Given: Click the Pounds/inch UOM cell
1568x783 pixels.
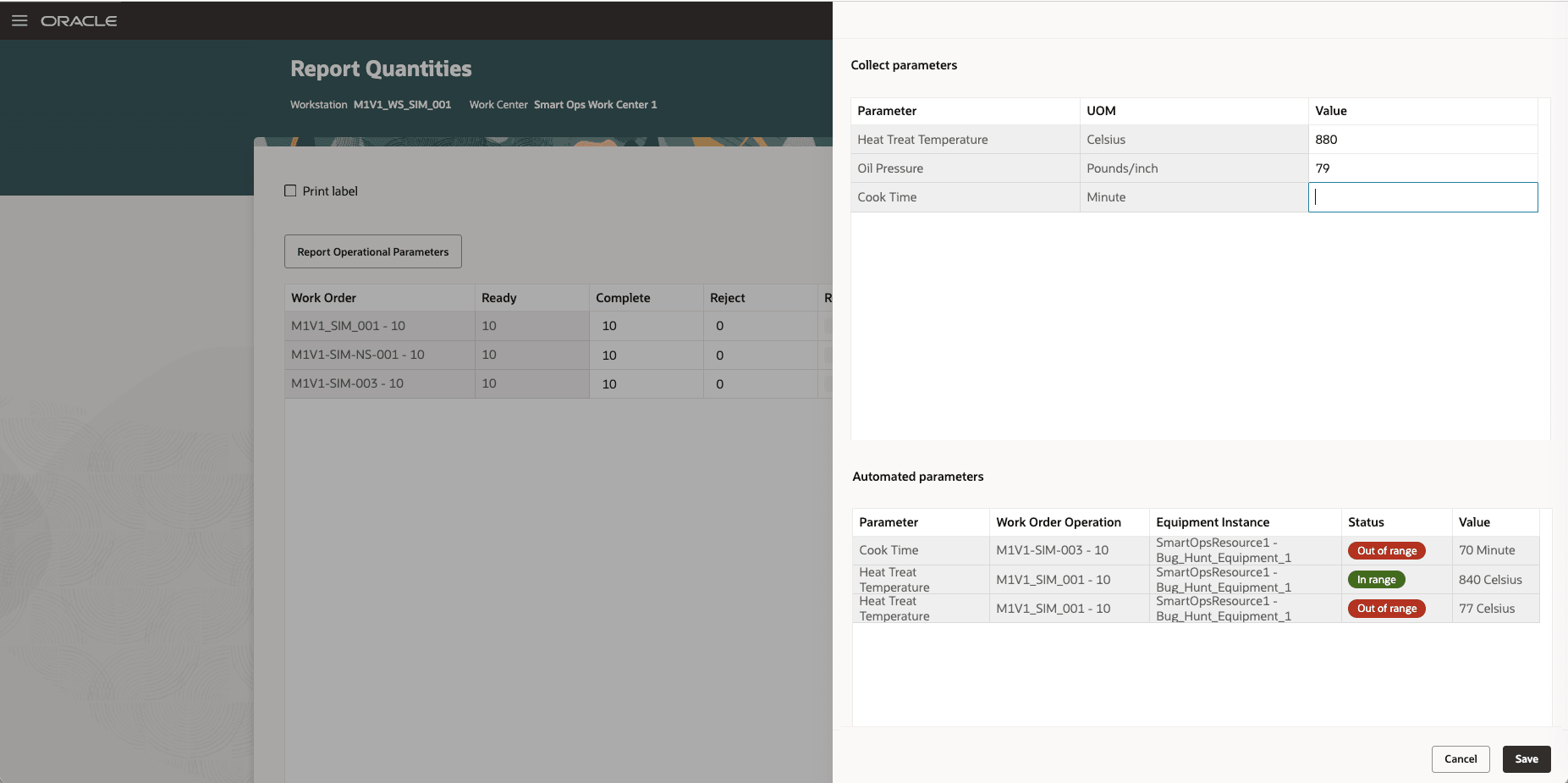Looking at the screenshot, I should [x=1194, y=168].
